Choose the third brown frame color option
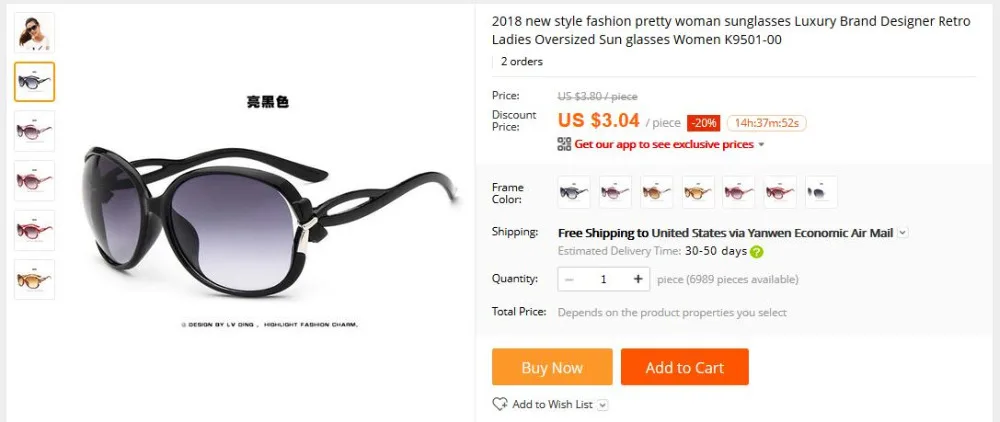Screen dimensions: 1000x422 [x=656, y=192]
